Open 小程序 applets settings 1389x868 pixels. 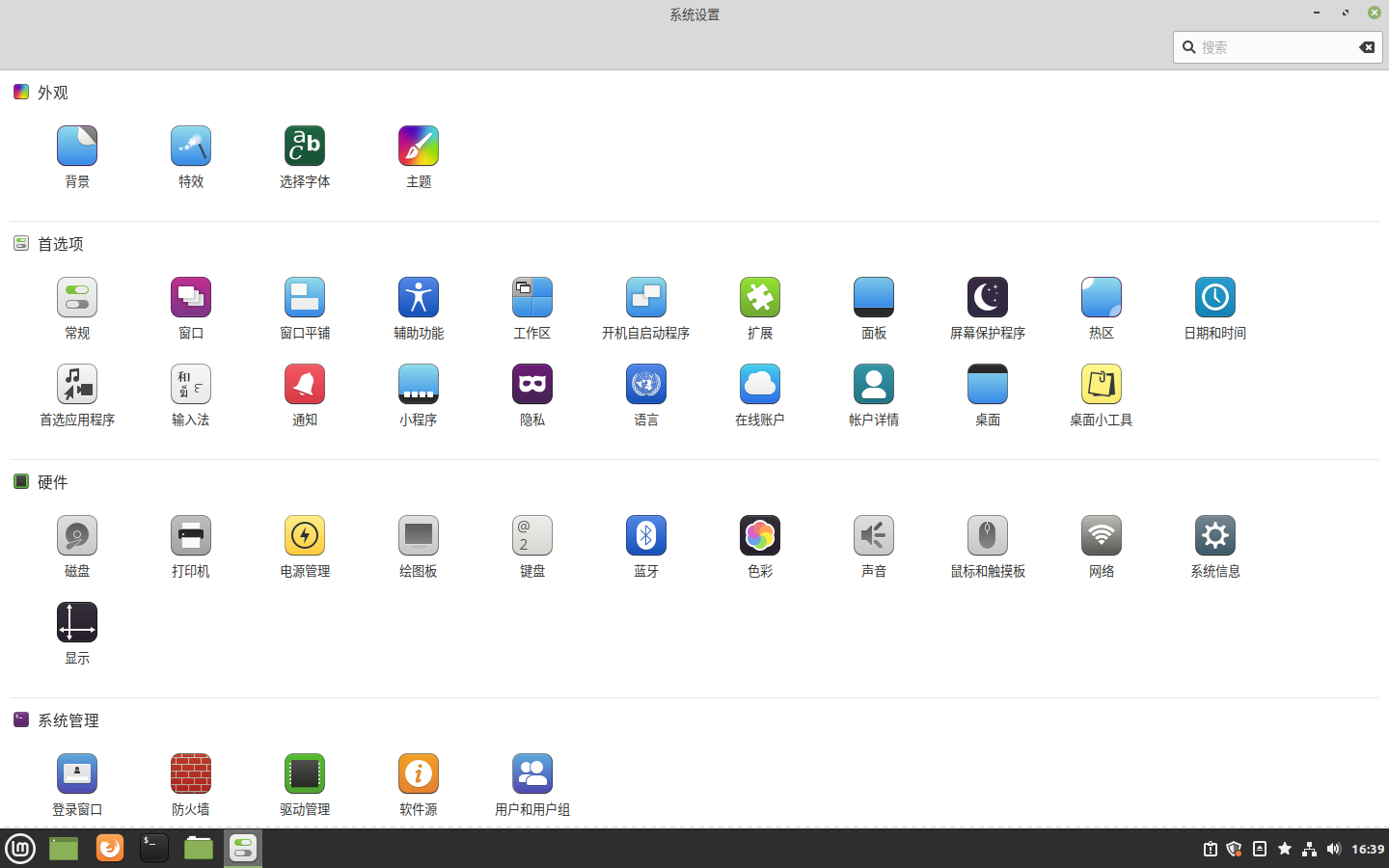pos(419,395)
